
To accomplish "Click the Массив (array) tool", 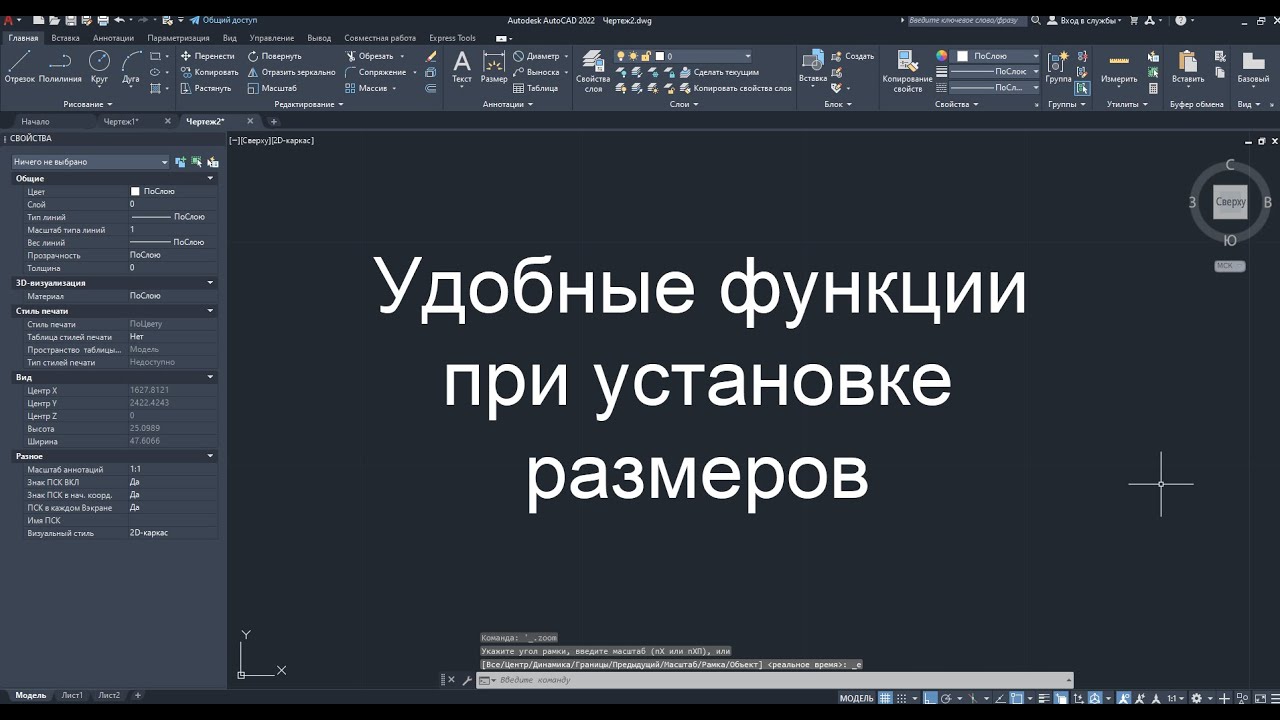I will [x=366, y=88].
